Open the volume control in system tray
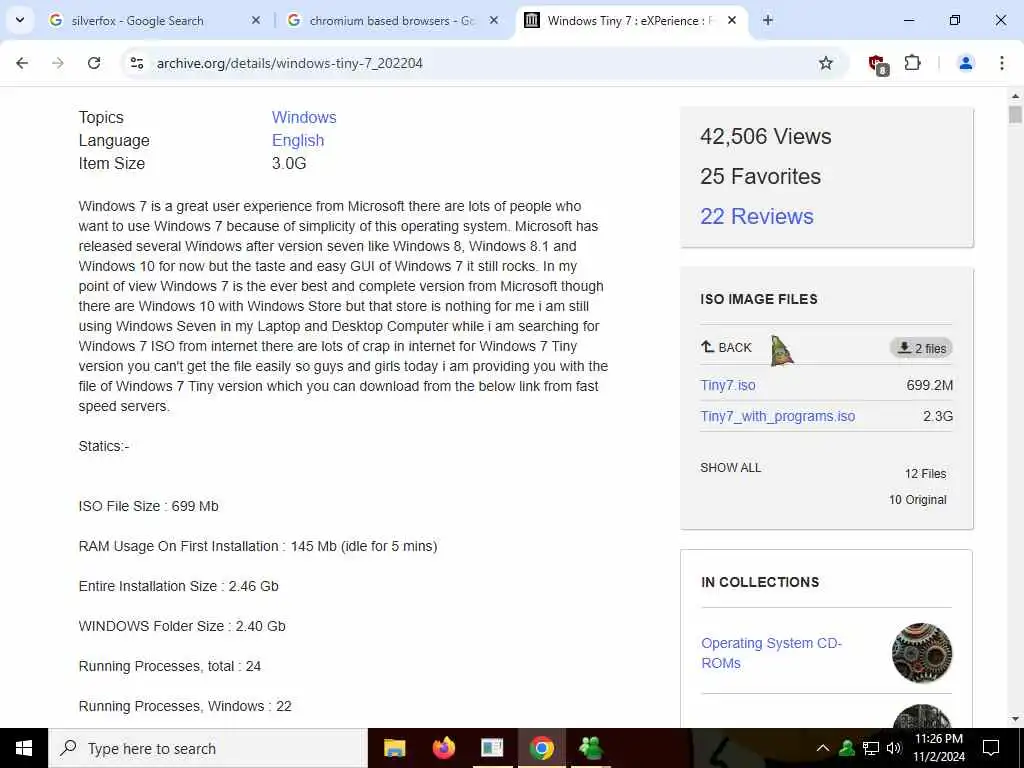The image size is (1024, 768). click(894, 748)
